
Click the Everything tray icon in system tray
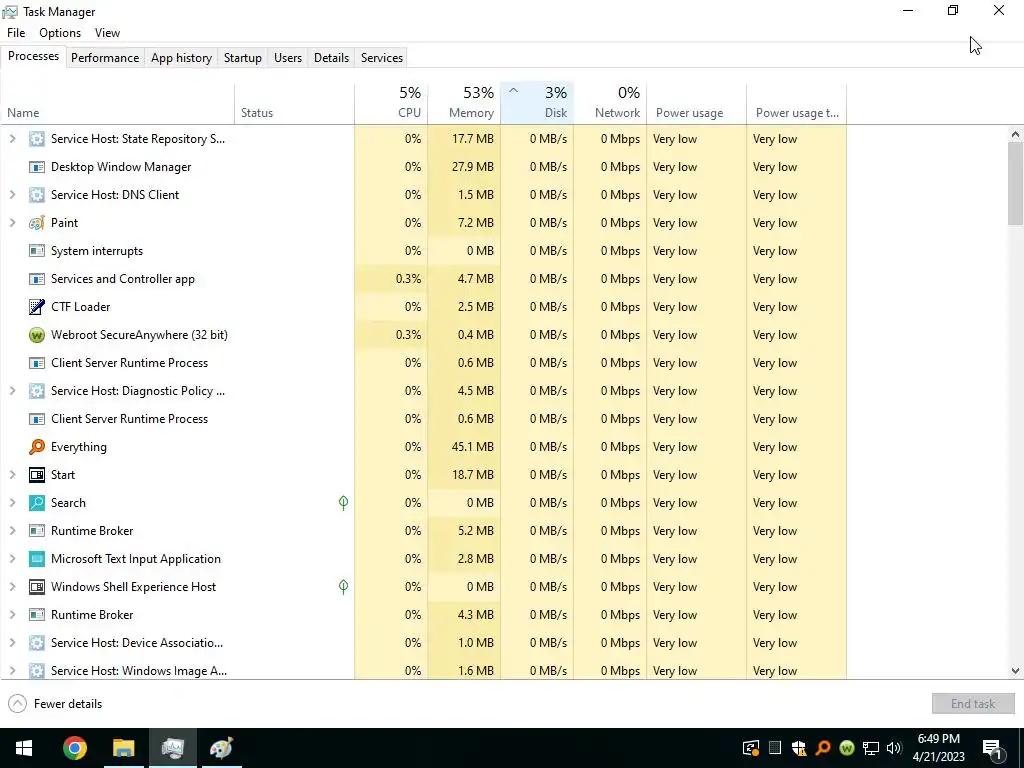click(x=823, y=748)
